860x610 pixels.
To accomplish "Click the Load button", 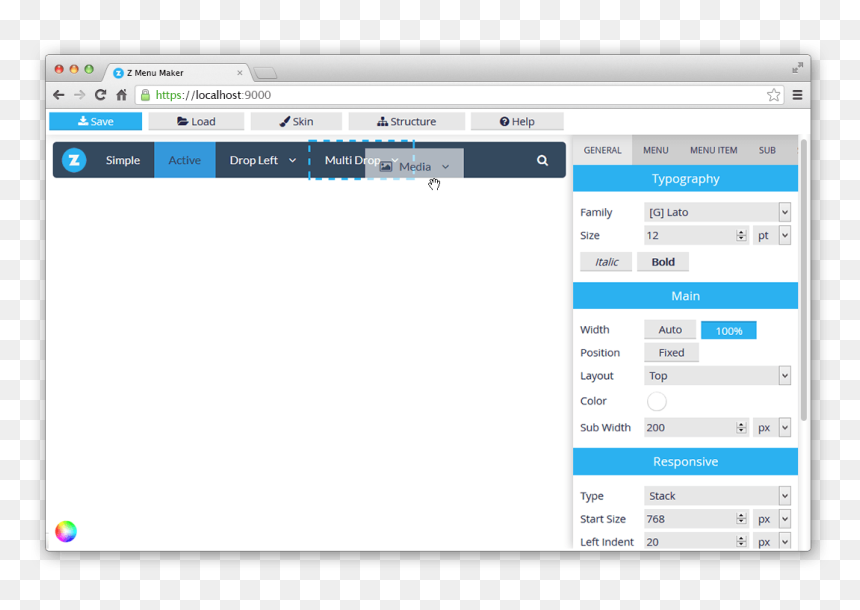I will click(x=196, y=121).
